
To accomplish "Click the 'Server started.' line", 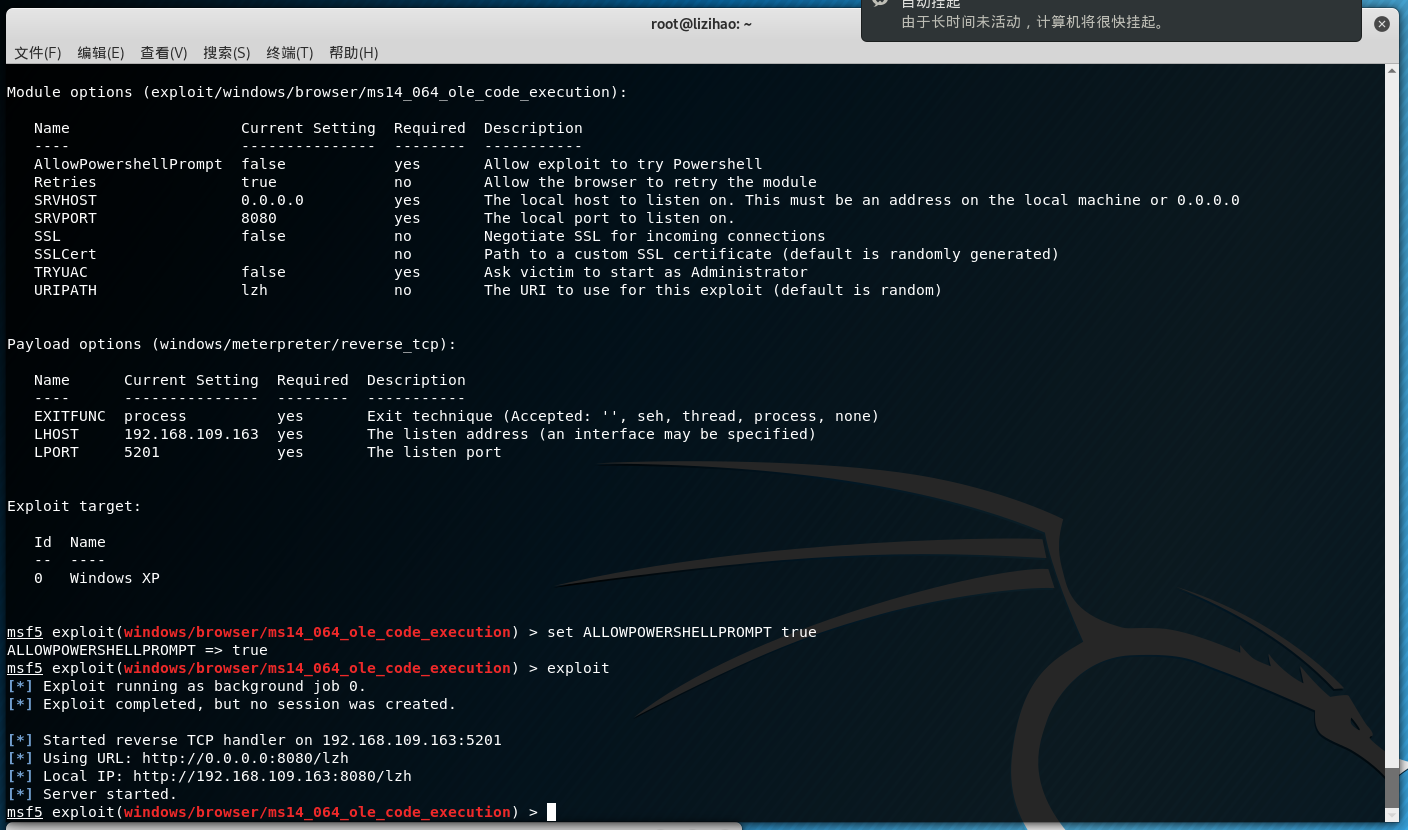I will coord(92,794).
